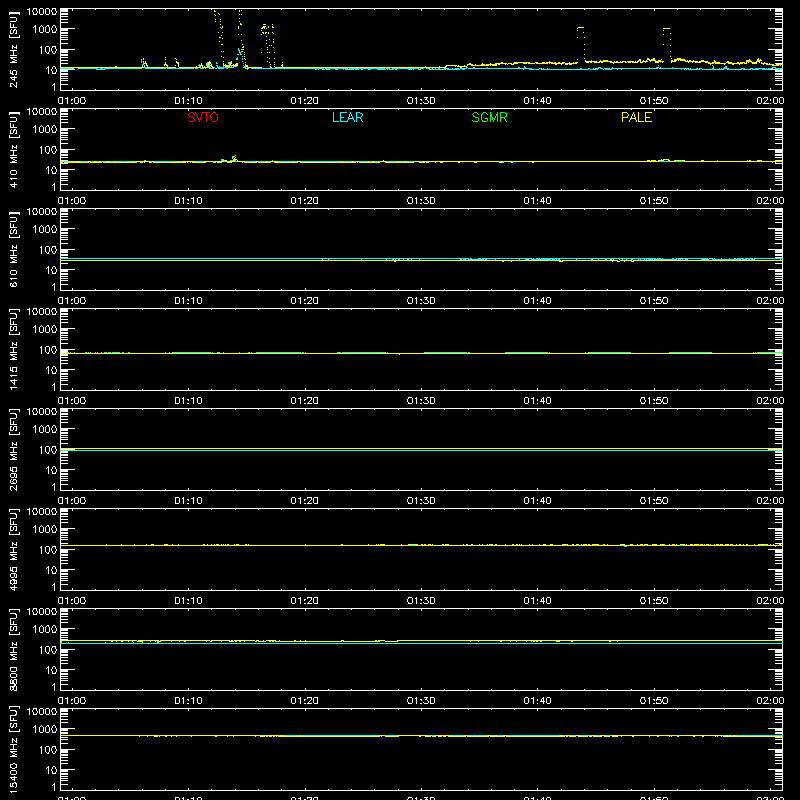Click the 01:00 time label under 410 MHz plot

coord(72,201)
